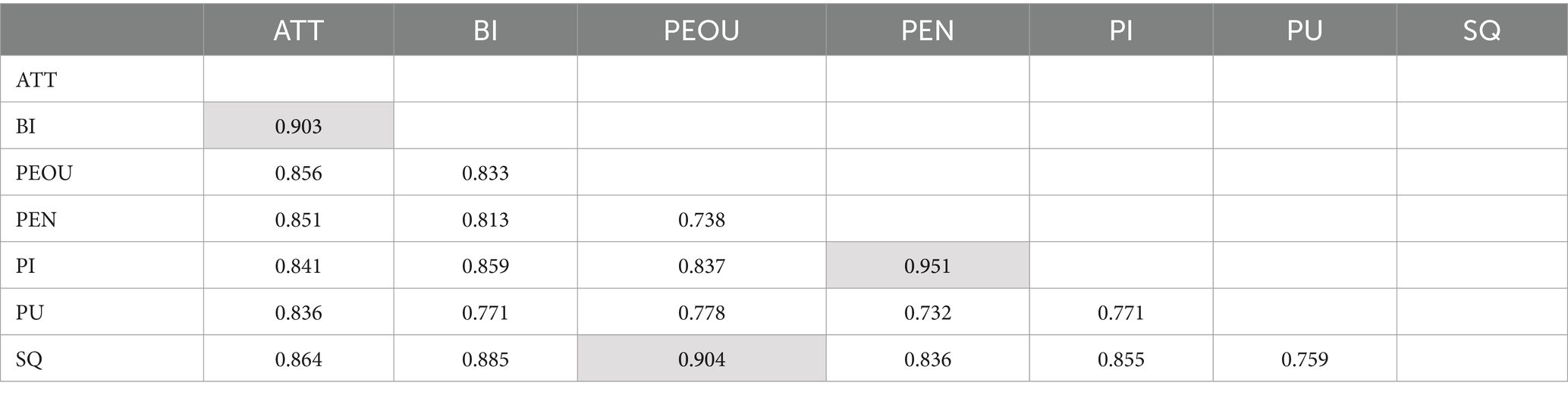Click the ATT column header
The height and width of the screenshot is (395, 1568).
[298, 31]
